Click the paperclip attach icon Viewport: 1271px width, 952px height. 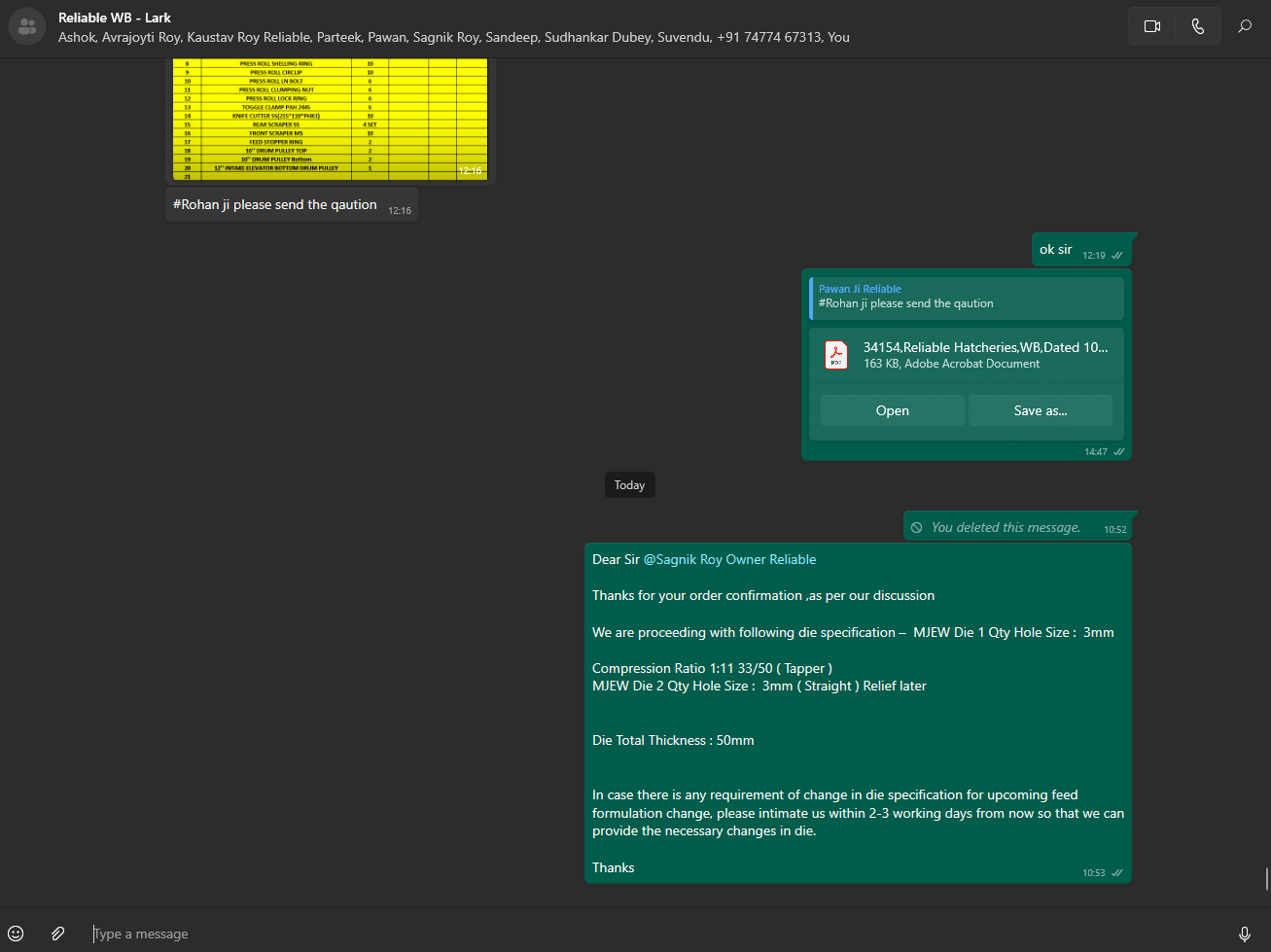click(x=58, y=934)
